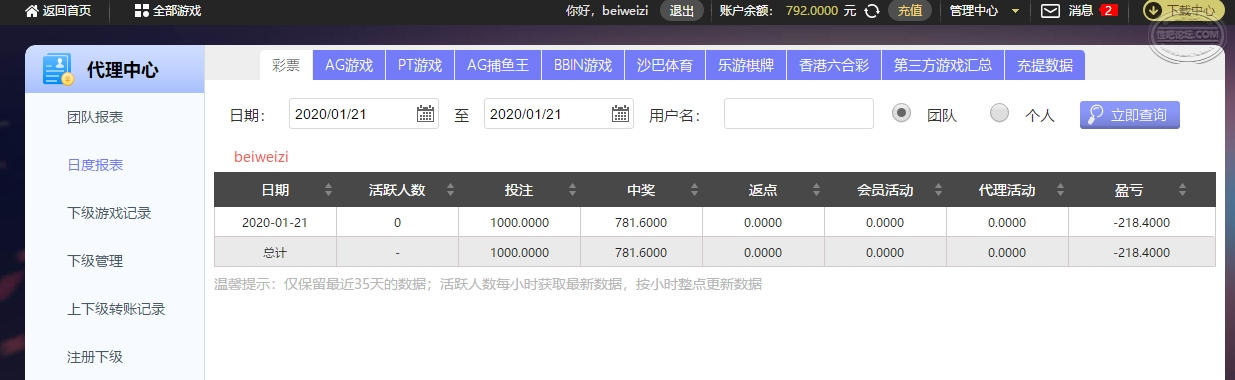Switch to the AG游戏 tab
This screenshot has height=380, width=1235.
(x=349, y=65)
